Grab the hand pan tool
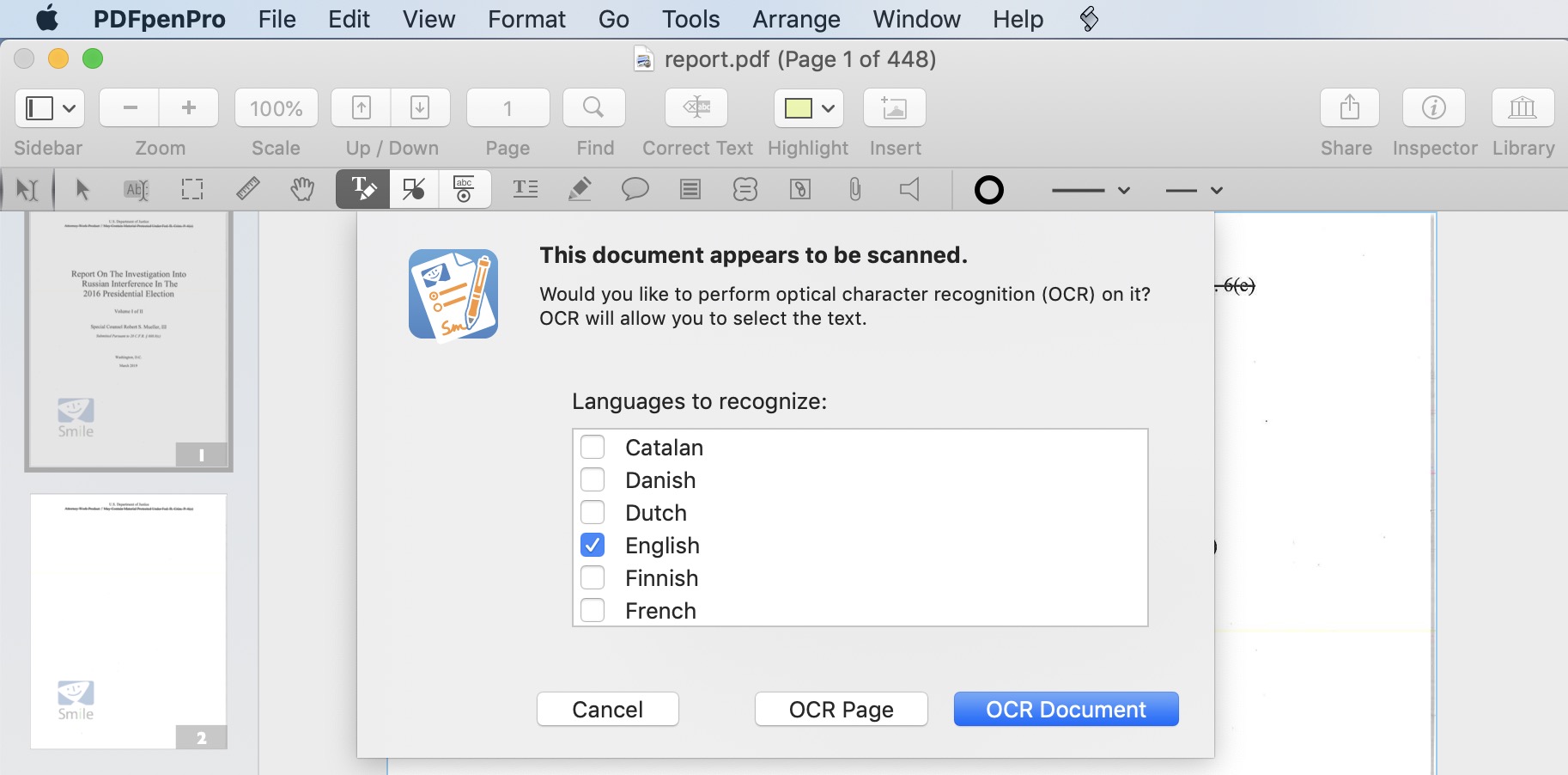The image size is (1568, 775). (304, 190)
